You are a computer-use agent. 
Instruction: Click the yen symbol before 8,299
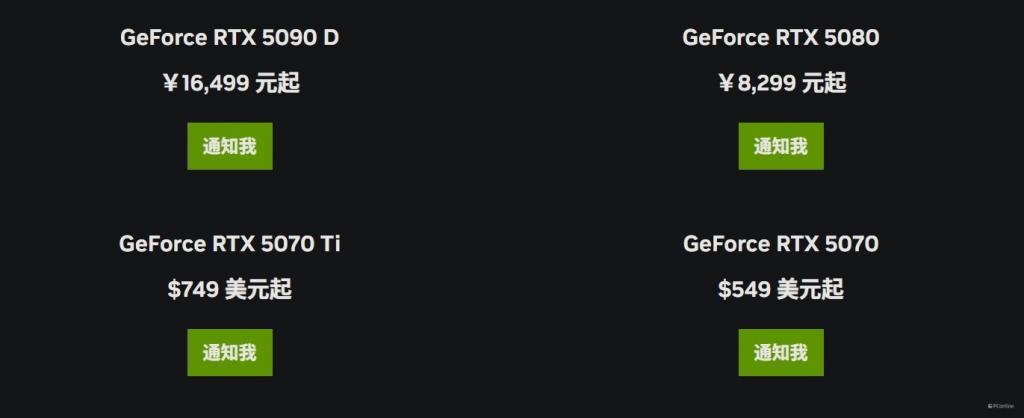(x=726, y=84)
